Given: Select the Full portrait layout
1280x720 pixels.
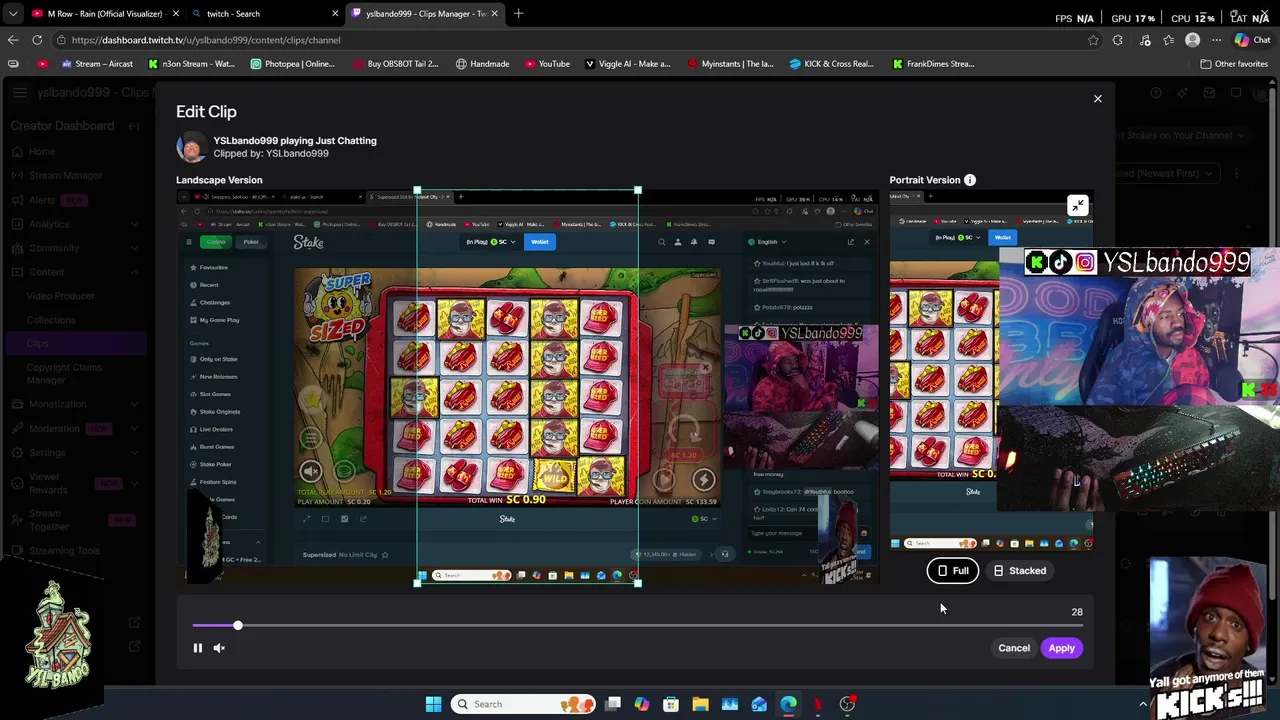Looking at the screenshot, I should coord(952,571).
